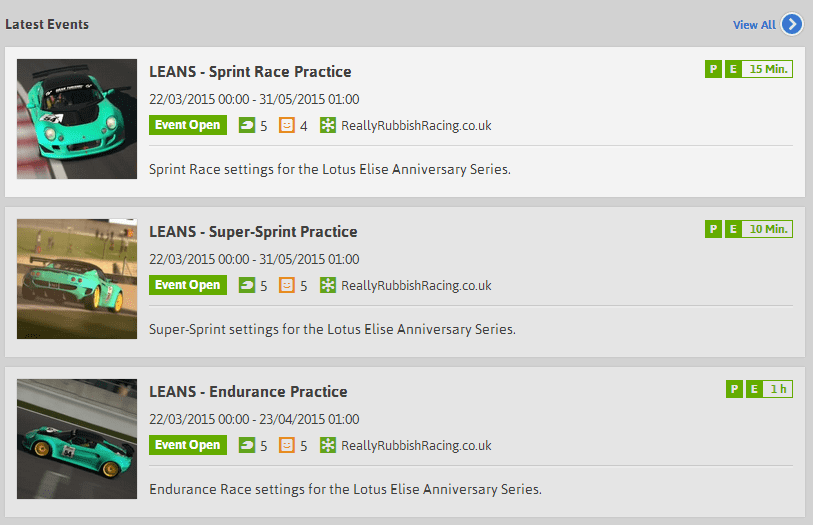Open the View All events link

pyautogui.click(x=754, y=25)
